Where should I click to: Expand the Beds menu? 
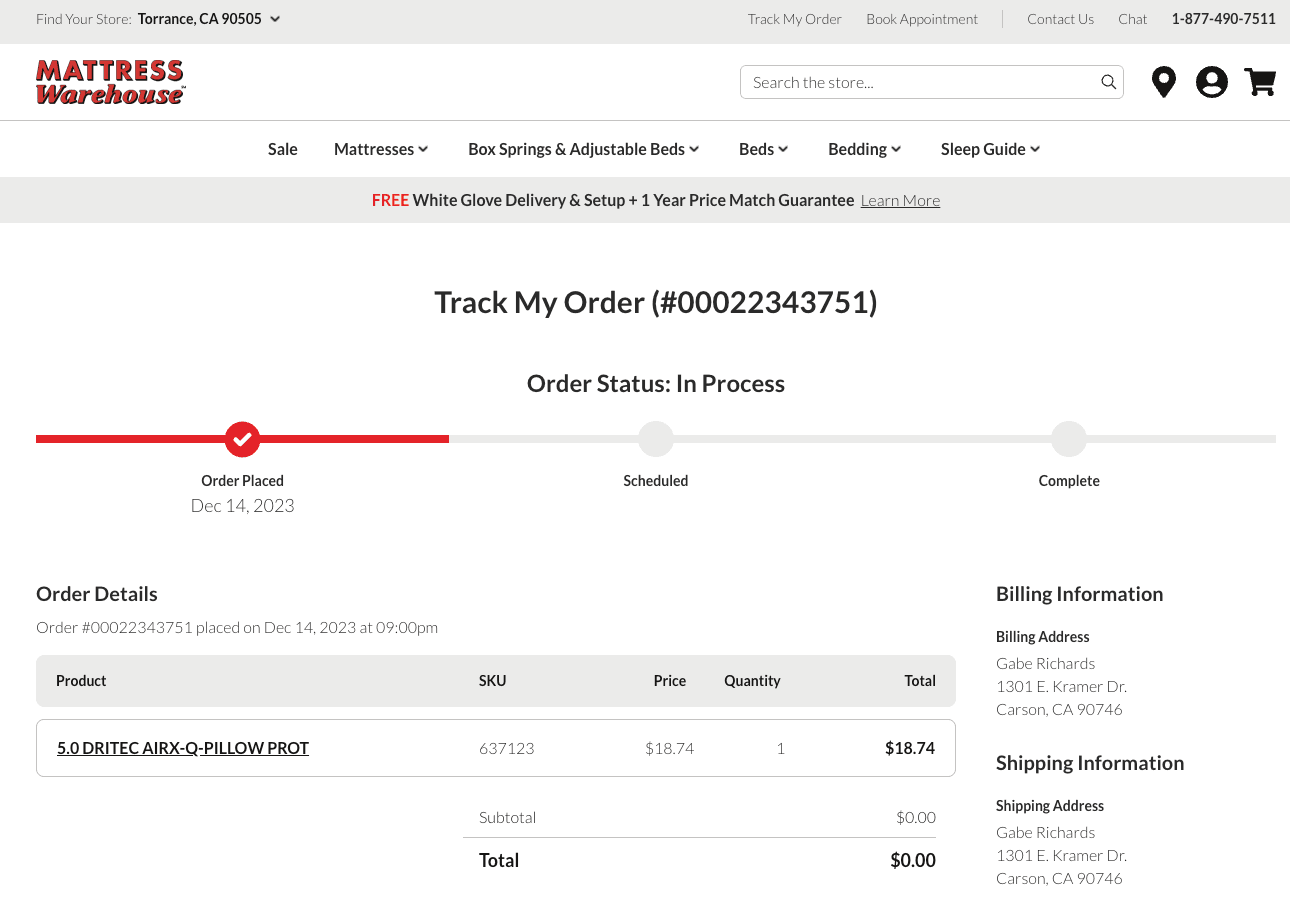[763, 149]
